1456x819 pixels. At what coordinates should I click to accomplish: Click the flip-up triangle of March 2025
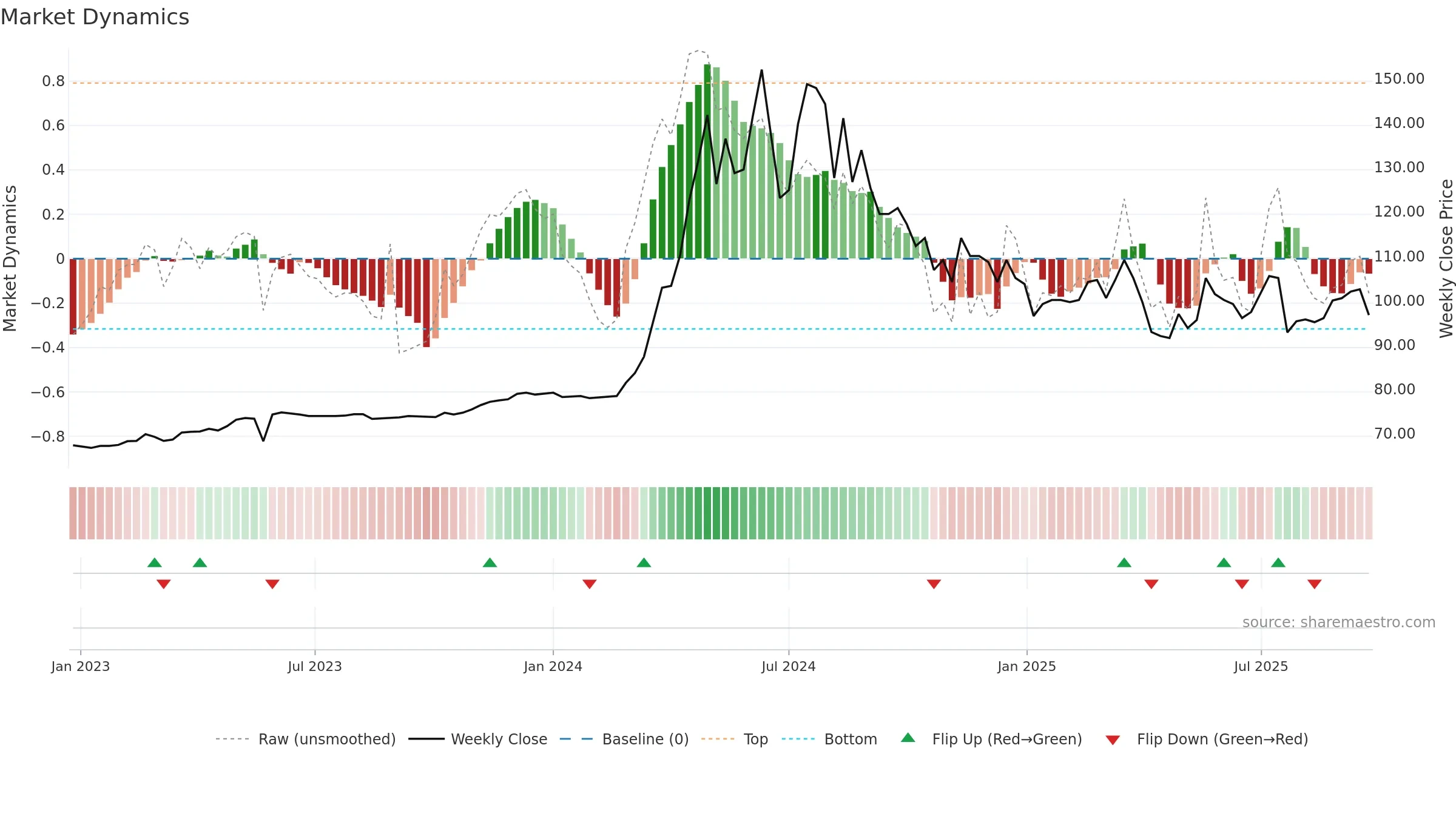[1124, 562]
